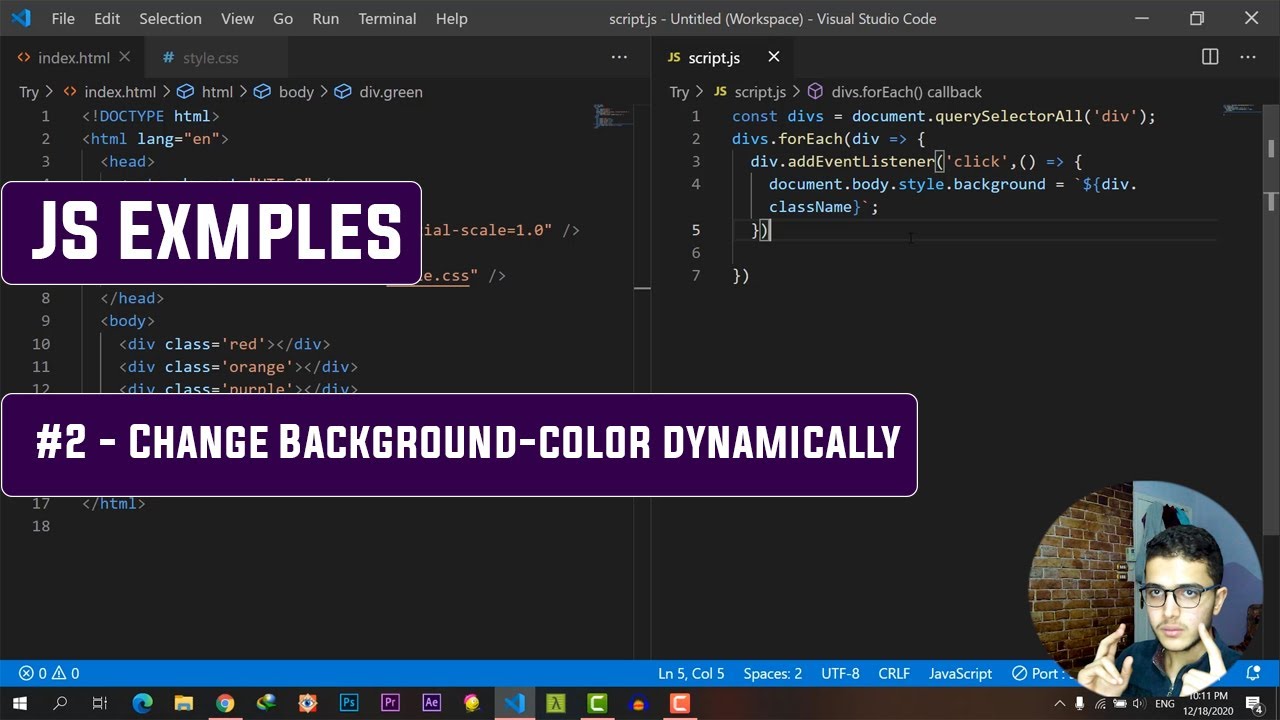Open the Selection menu

pyautogui.click(x=170, y=18)
